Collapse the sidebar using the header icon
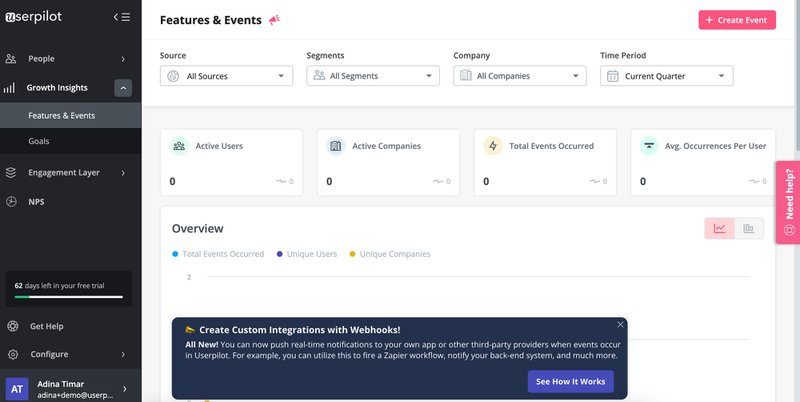 tap(121, 17)
